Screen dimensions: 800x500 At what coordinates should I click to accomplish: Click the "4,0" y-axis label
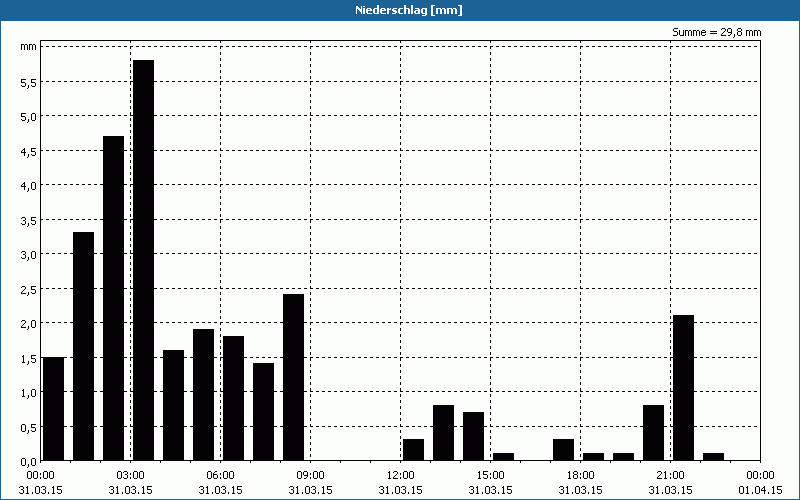click(x=28, y=185)
